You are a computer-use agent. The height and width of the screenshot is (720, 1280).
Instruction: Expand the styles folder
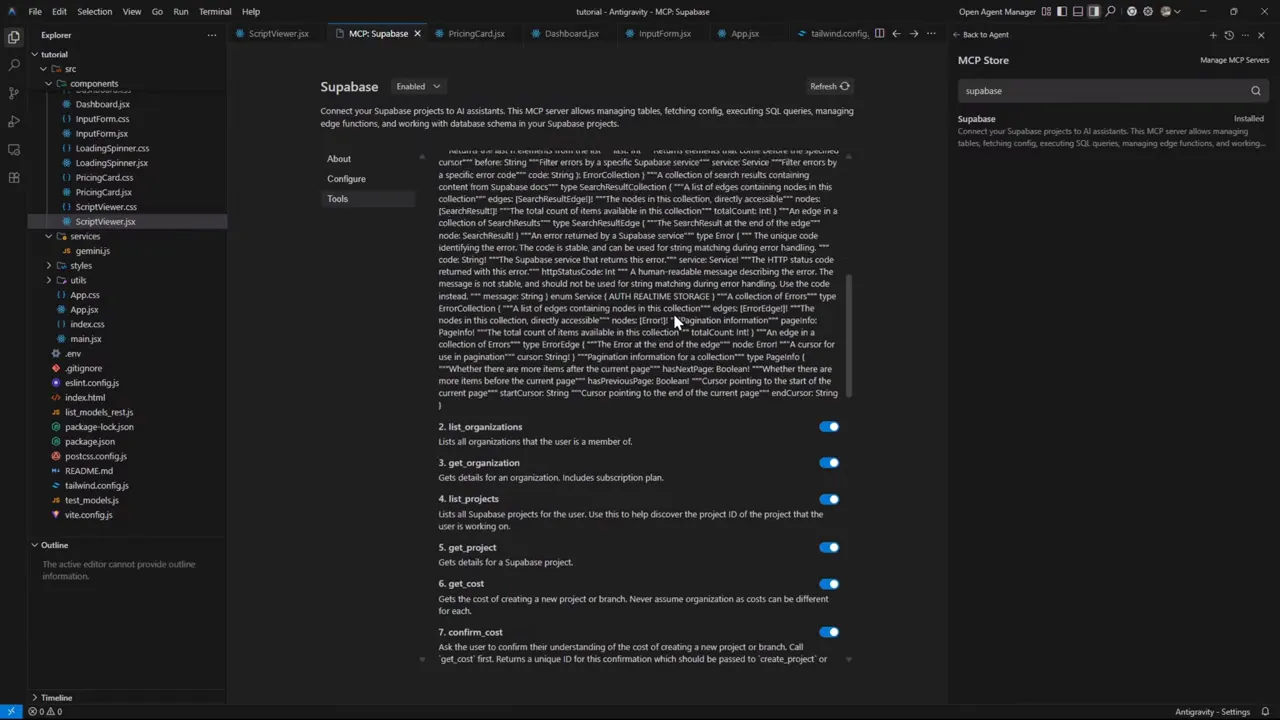pos(80,265)
